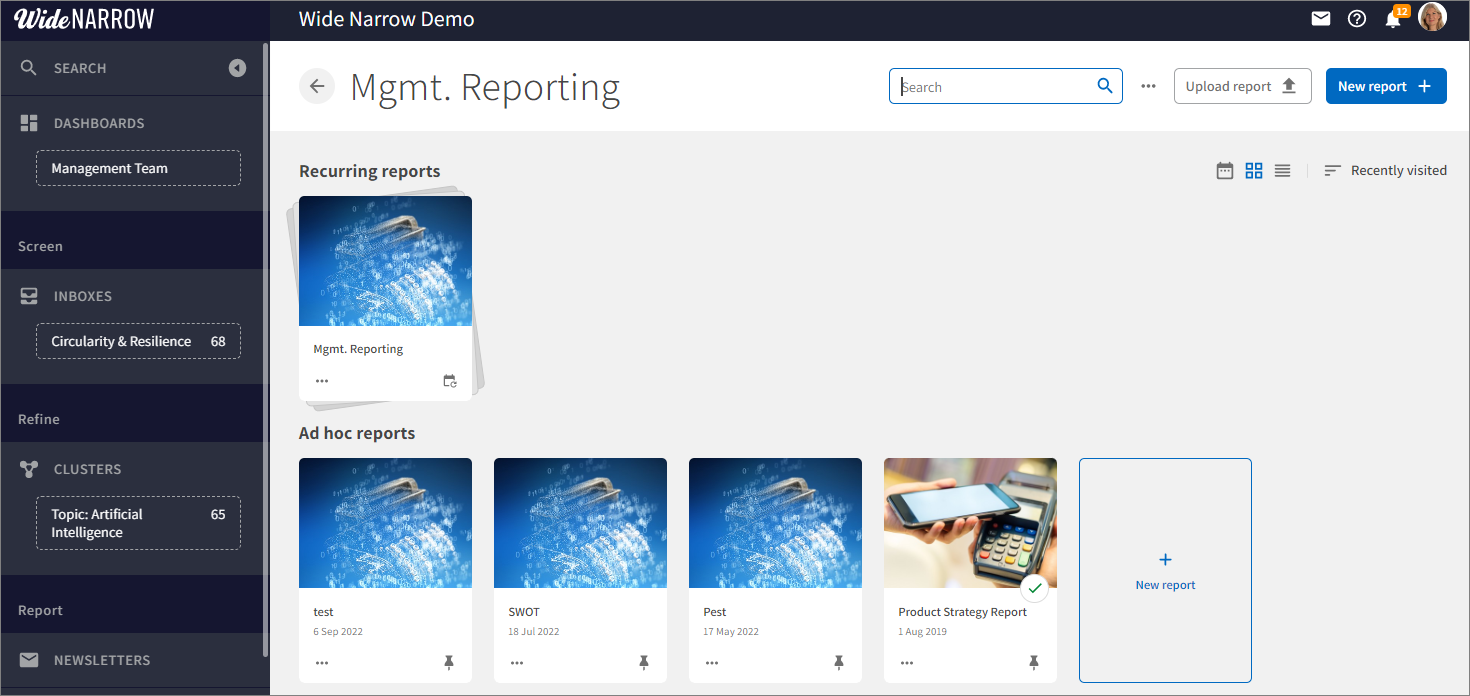
Task: Open the Management Team dashboard
Action: (138, 168)
